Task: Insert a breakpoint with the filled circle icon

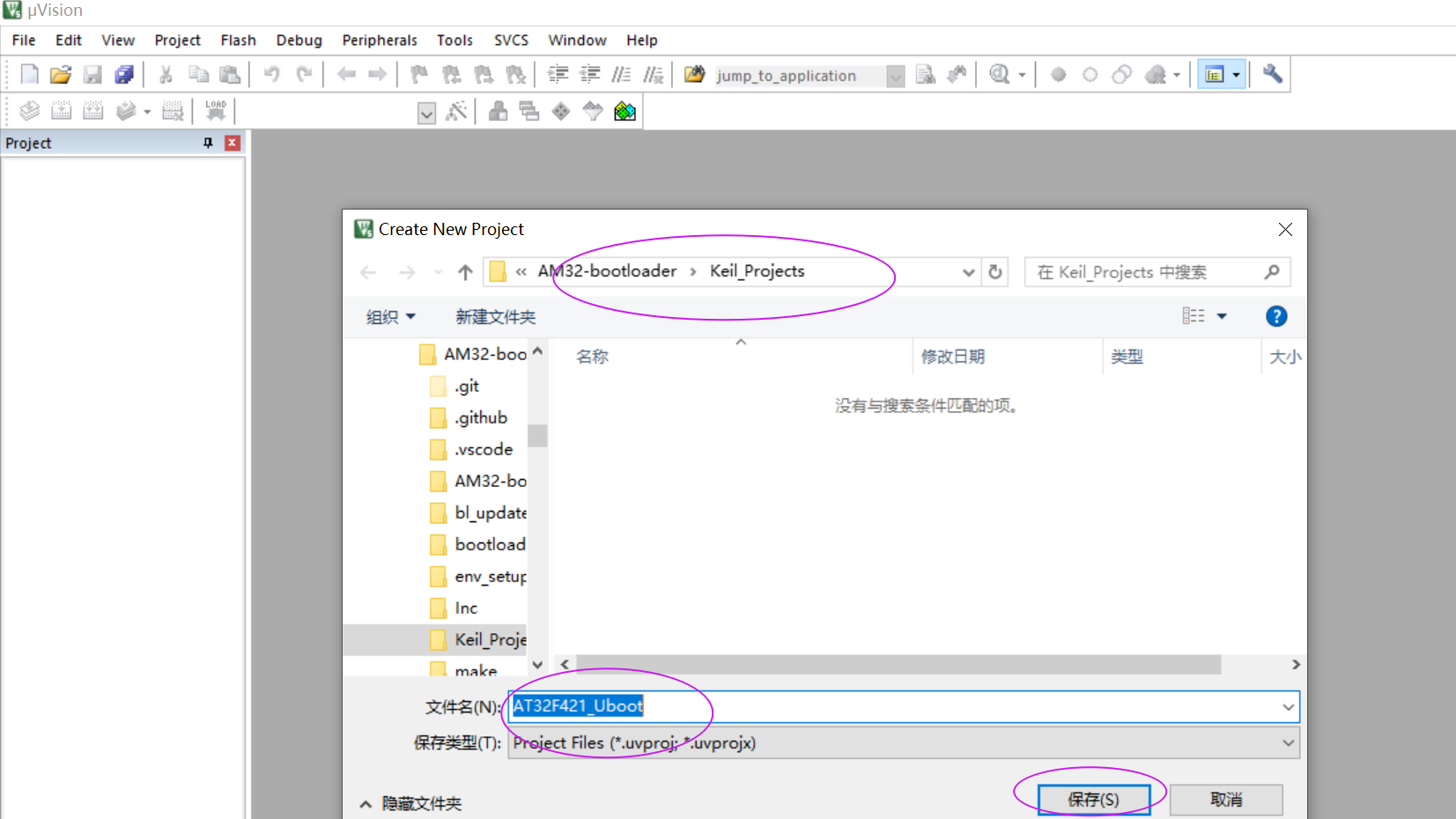Action: point(1059,75)
